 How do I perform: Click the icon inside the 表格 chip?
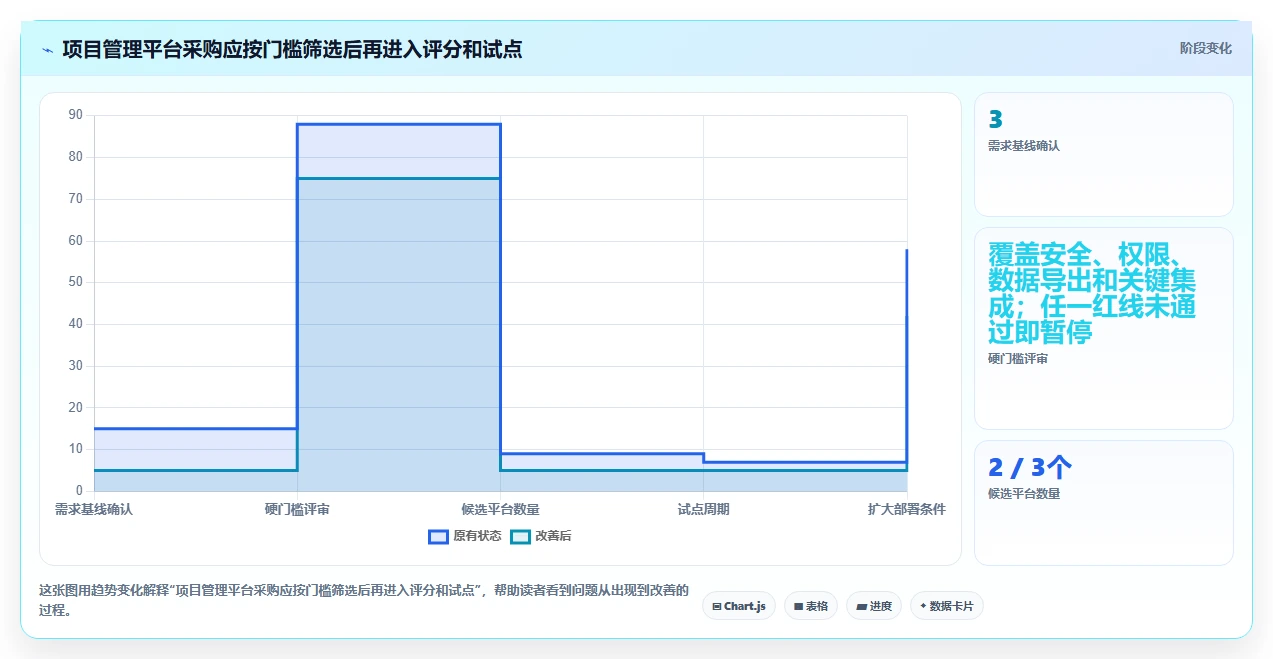798,606
